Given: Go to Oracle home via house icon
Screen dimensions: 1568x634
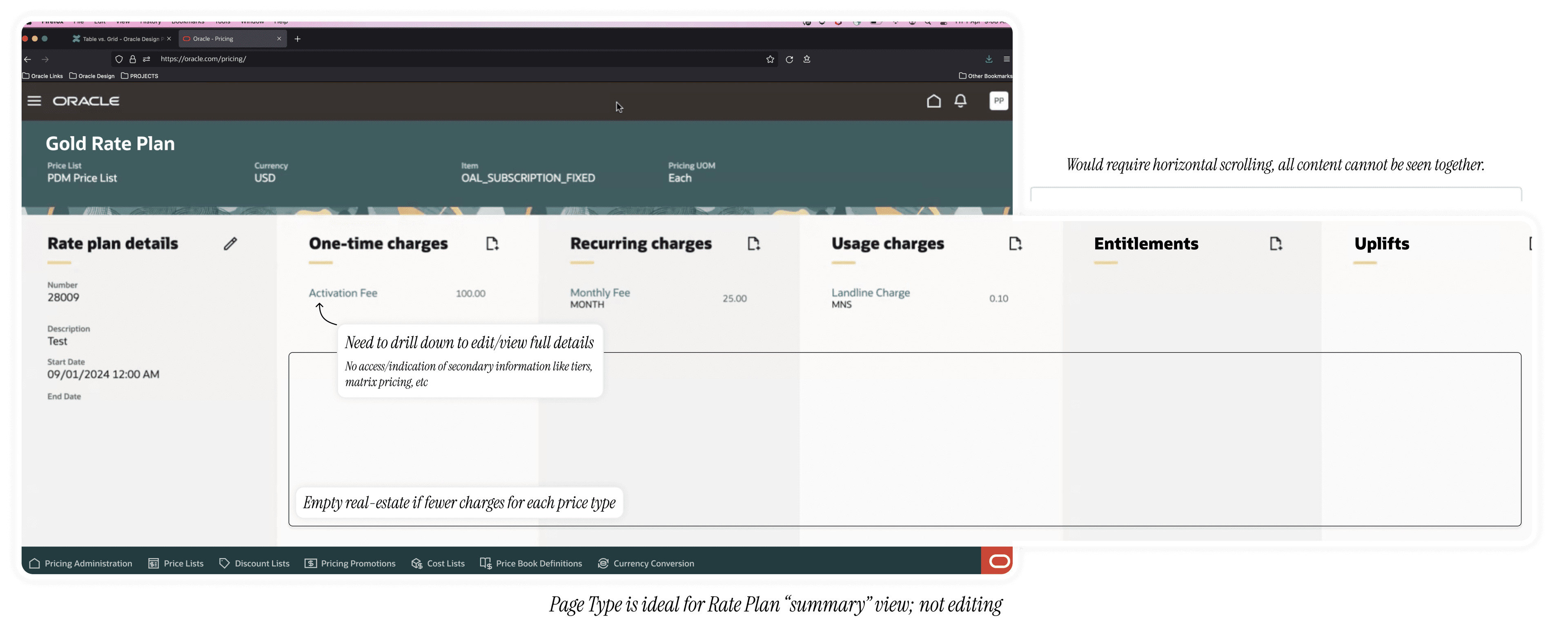Looking at the screenshot, I should [x=933, y=101].
